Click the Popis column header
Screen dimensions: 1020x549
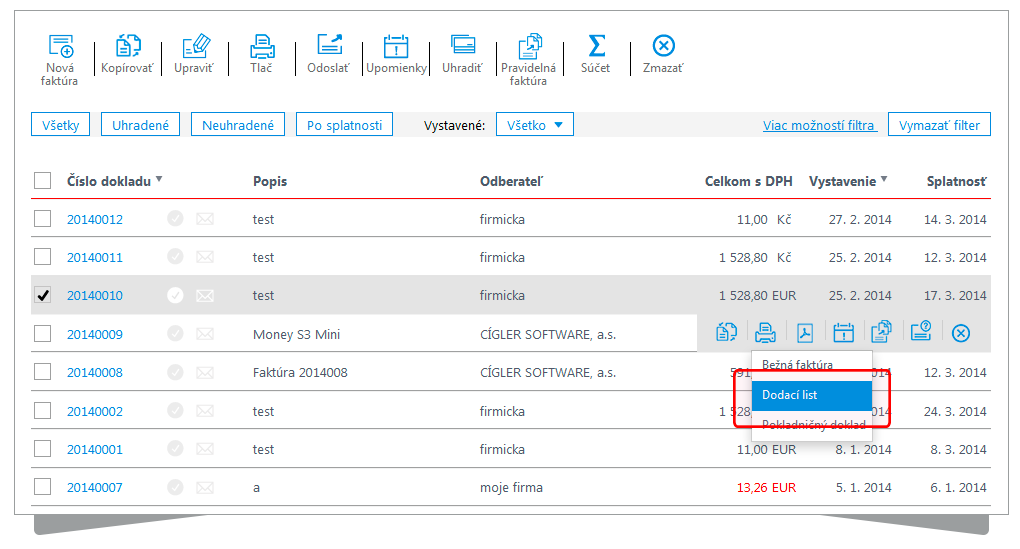coord(270,181)
